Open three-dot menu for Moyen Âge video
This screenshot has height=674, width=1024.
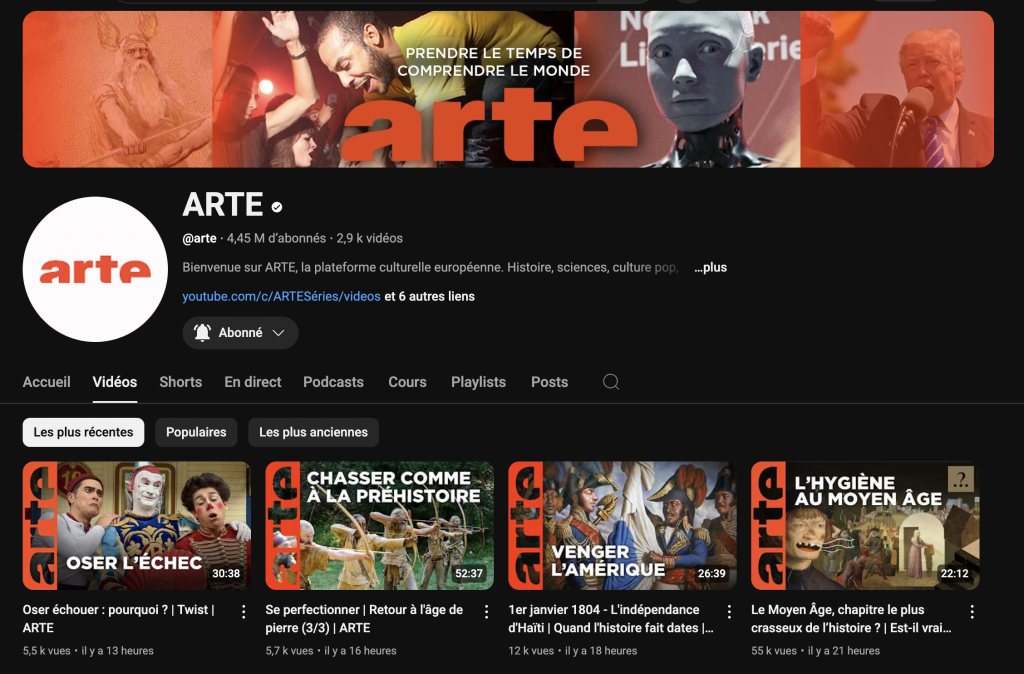[x=972, y=611]
